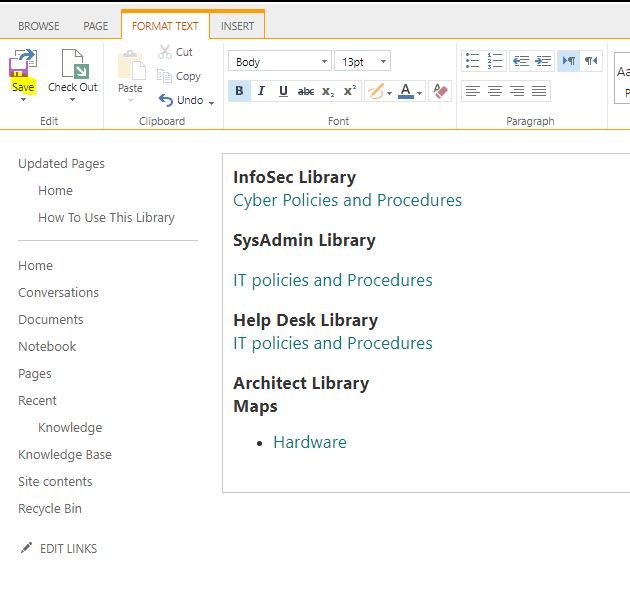
Task: Open Documents in the sidebar
Action: tap(51, 319)
